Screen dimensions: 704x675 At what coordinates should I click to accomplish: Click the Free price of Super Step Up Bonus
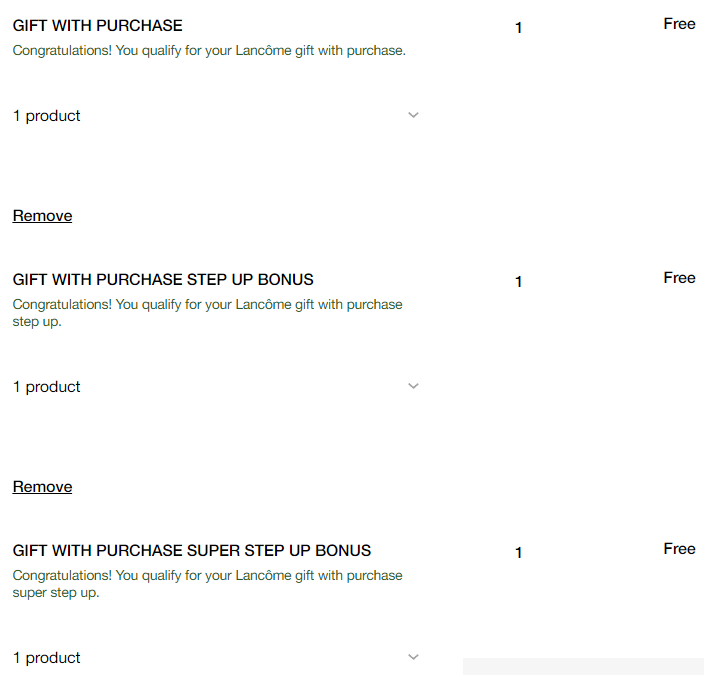coord(679,549)
